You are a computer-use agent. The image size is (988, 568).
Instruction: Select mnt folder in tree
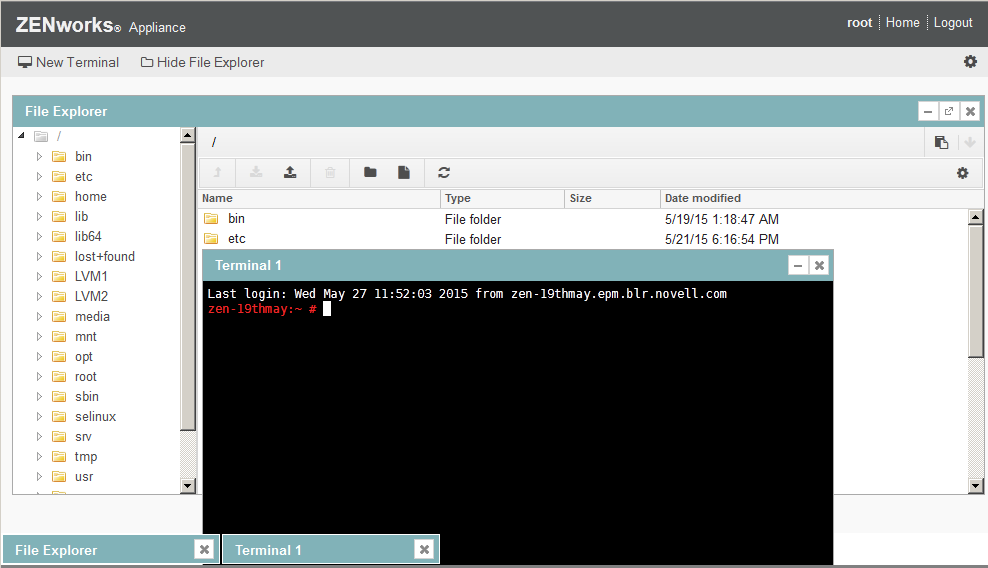[86, 337]
